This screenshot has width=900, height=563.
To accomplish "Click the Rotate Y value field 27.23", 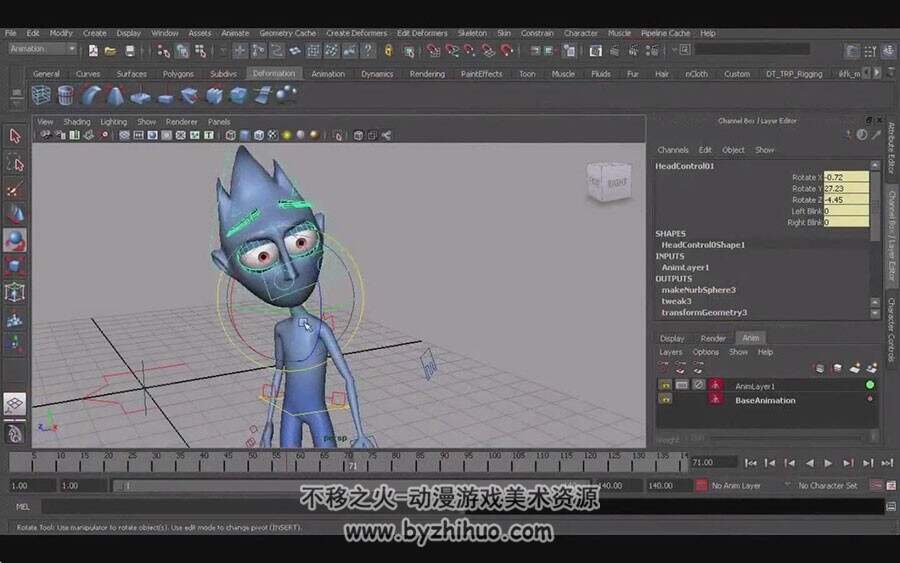I will pos(846,188).
